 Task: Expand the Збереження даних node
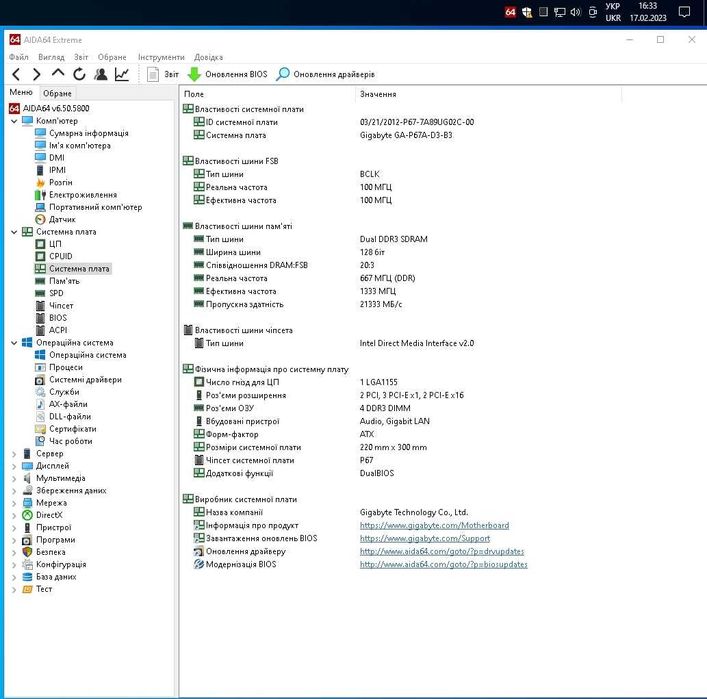[14, 491]
